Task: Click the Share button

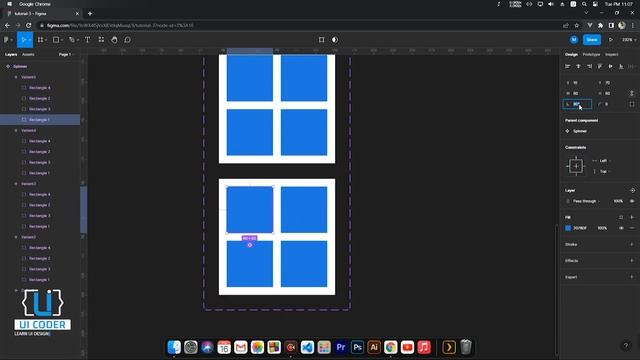Action: tap(592, 40)
